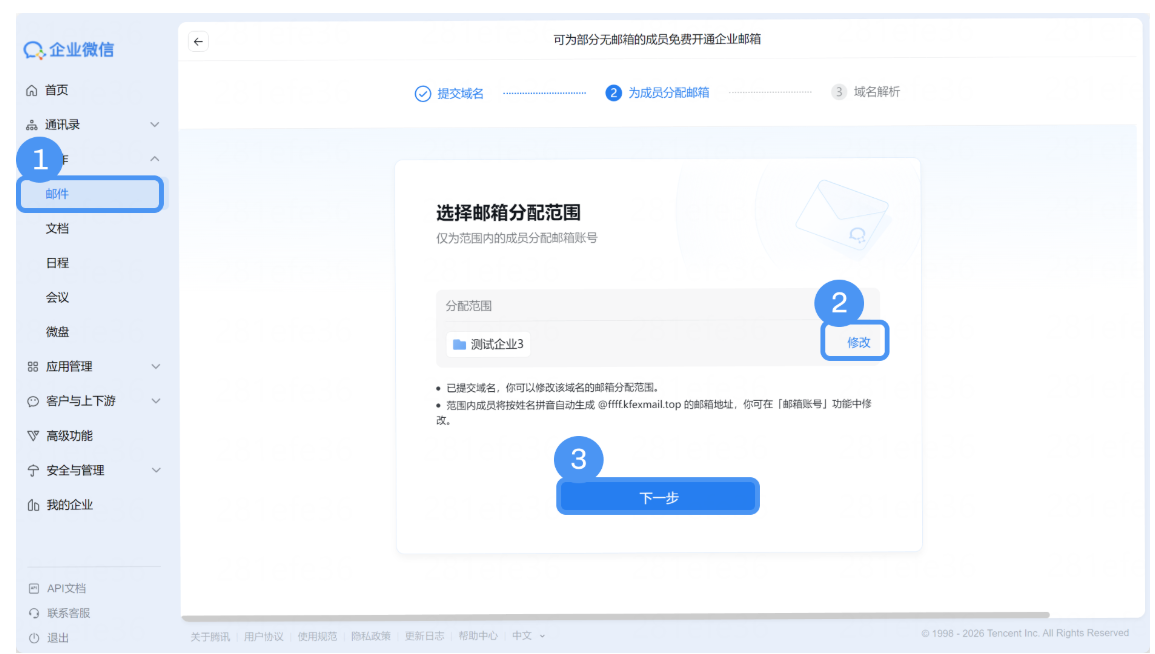The width and height of the screenshot is (1155, 654).
Task: Click the 安全与管理 umbrella icon
Action: coord(32,471)
